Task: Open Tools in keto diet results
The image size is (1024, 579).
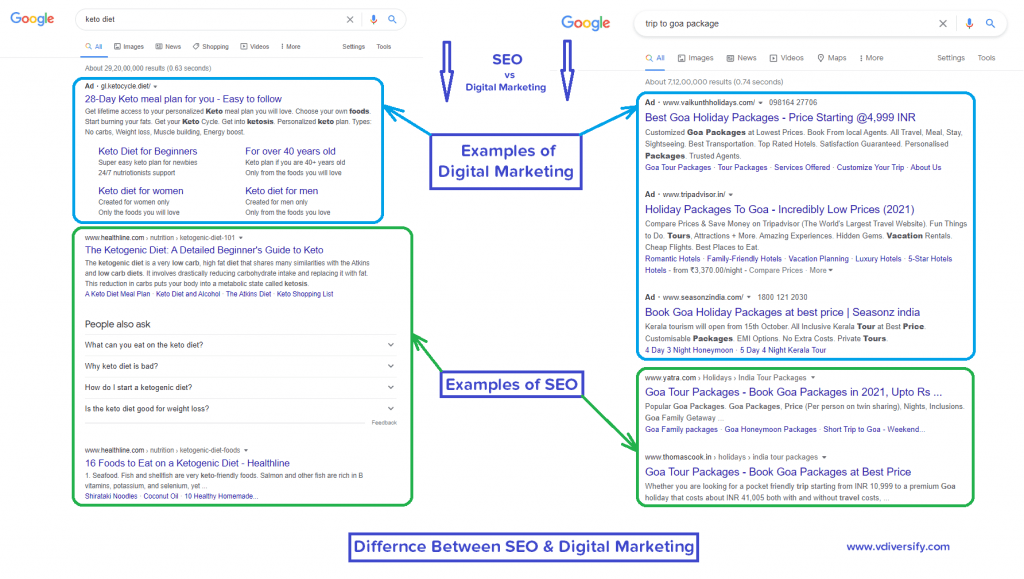Action: [383, 47]
